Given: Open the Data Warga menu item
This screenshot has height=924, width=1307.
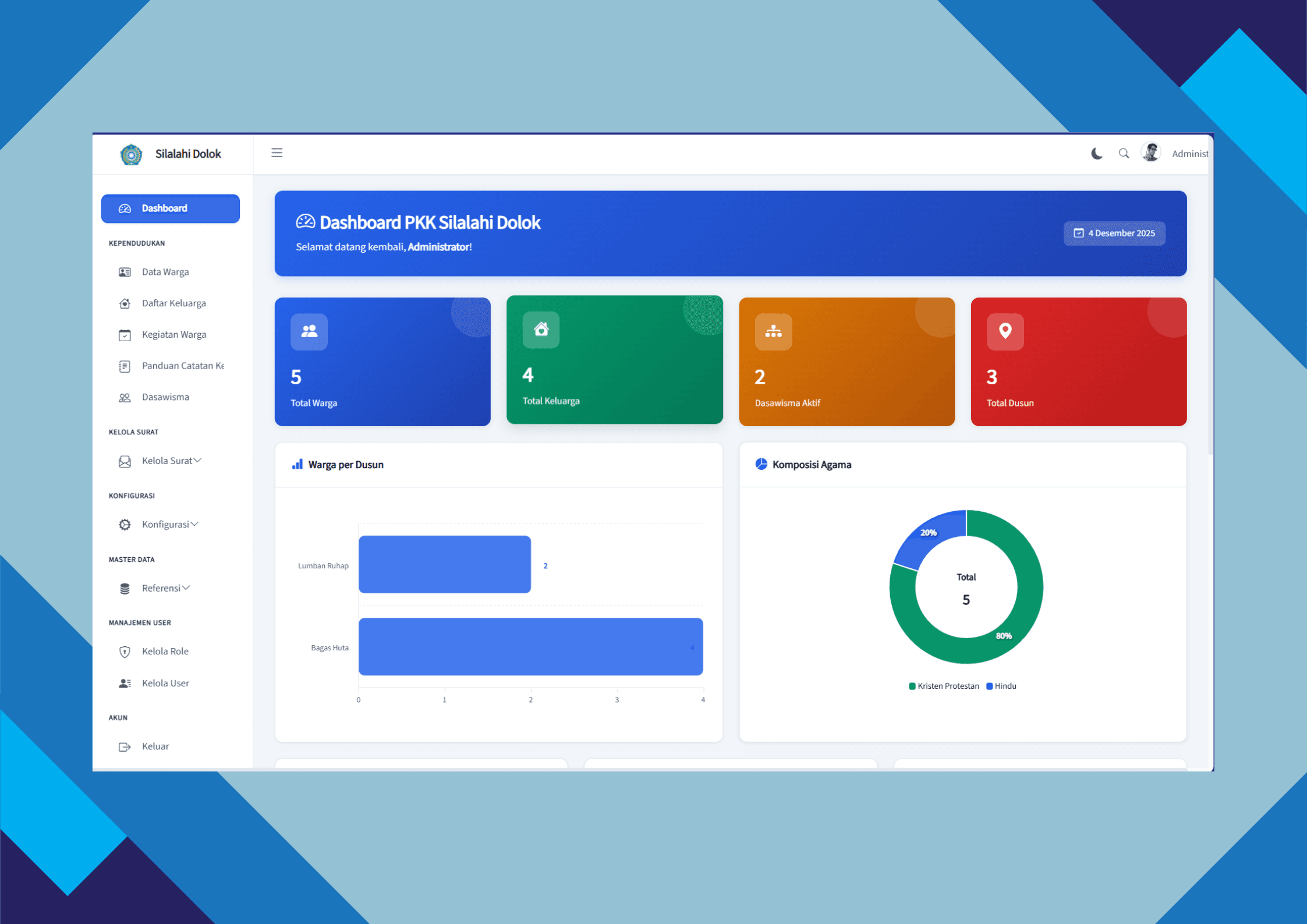Looking at the screenshot, I should (x=165, y=272).
